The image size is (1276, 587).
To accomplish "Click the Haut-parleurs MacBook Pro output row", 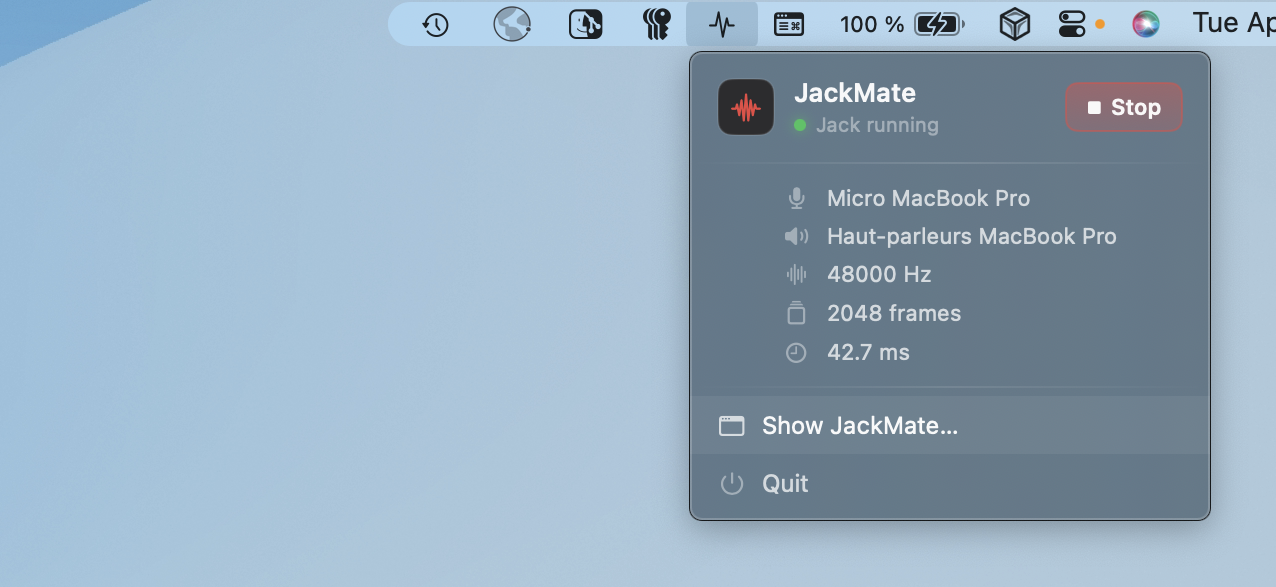I will coord(971,237).
